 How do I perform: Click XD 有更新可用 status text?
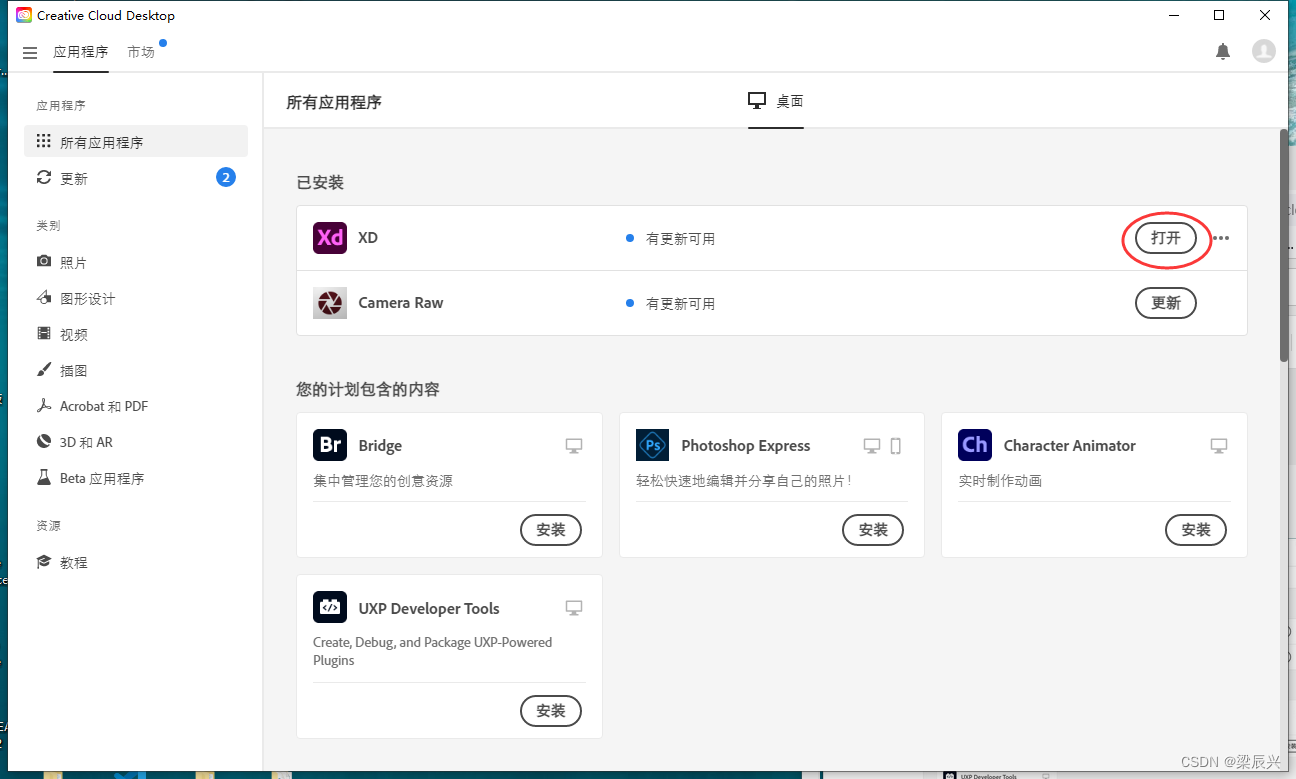680,239
